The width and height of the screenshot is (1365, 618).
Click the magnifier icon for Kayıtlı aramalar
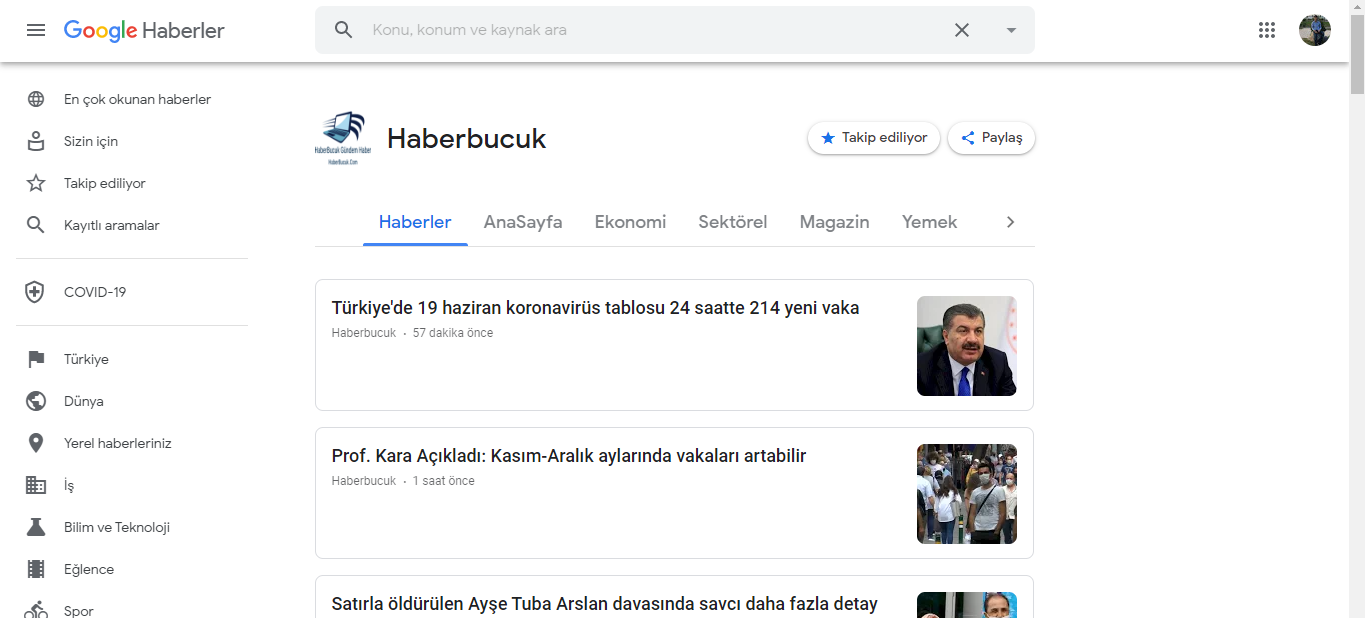point(36,225)
